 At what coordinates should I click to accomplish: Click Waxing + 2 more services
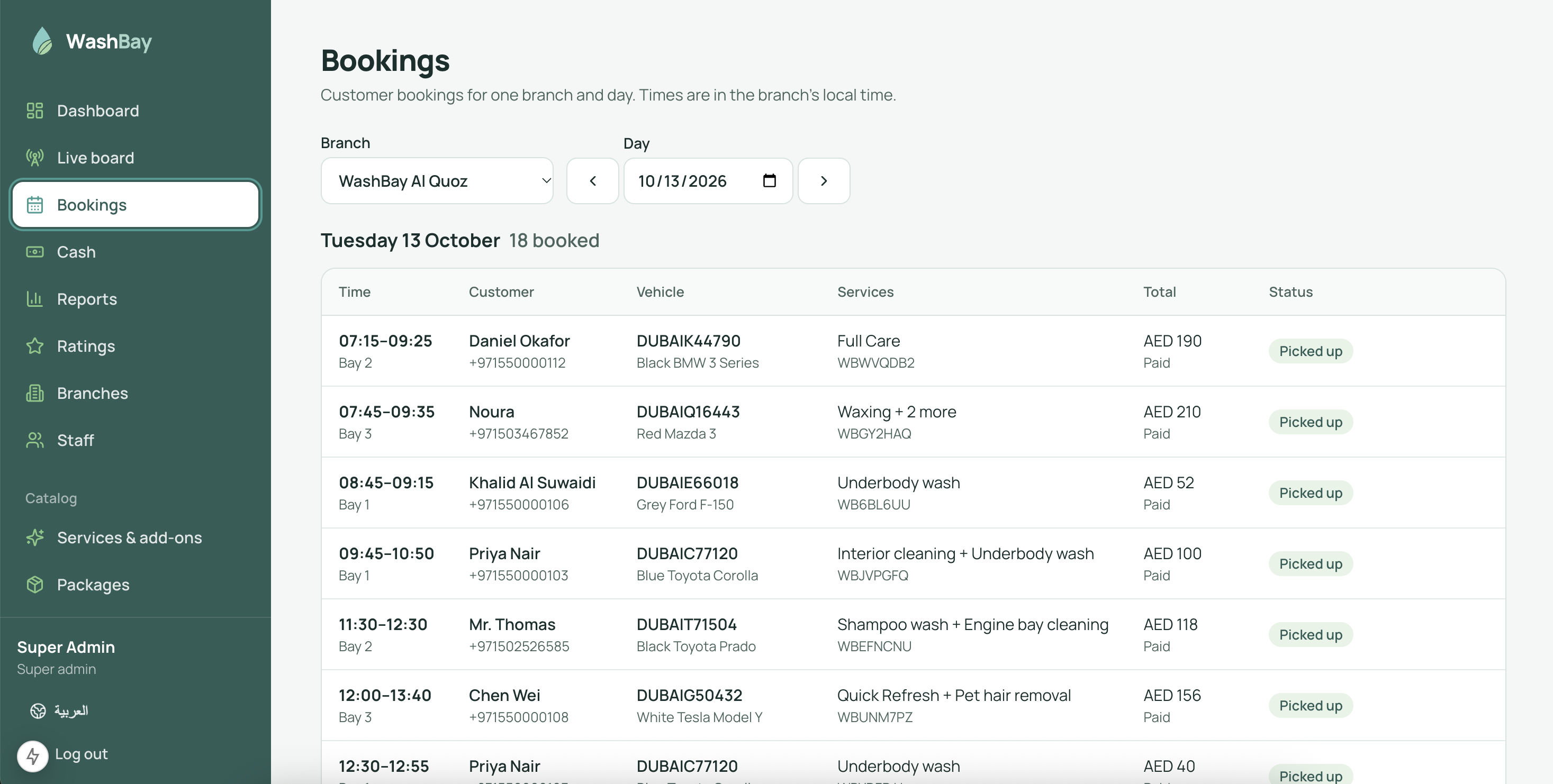[x=897, y=412]
